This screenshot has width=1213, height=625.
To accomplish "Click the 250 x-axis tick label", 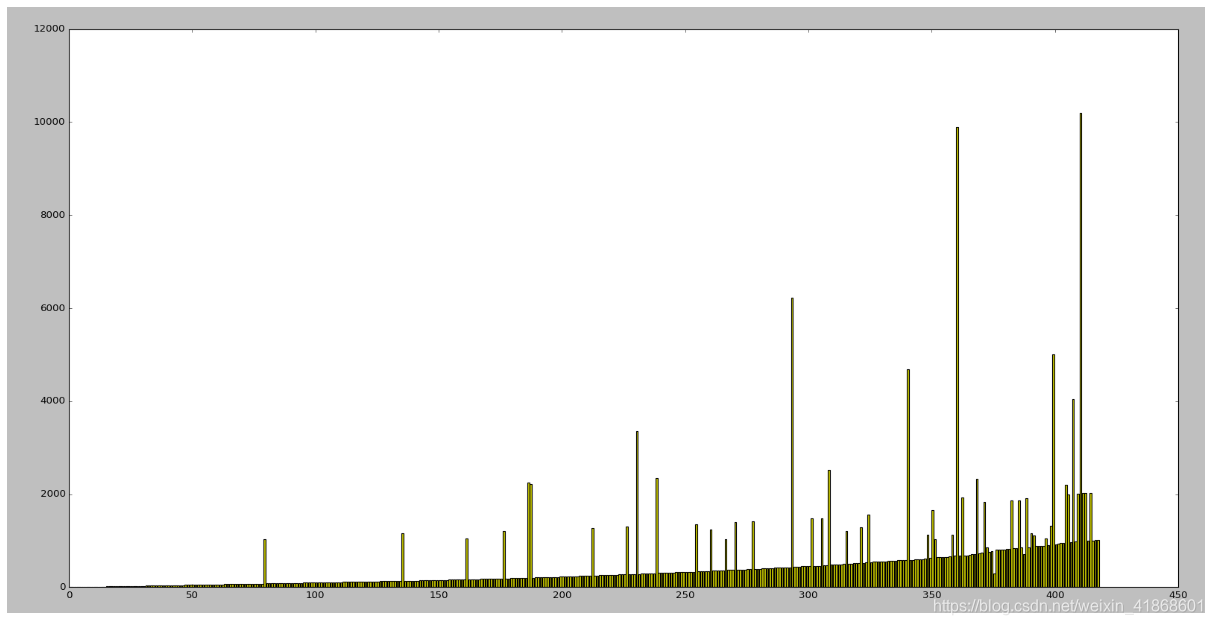I will [685, 596].
